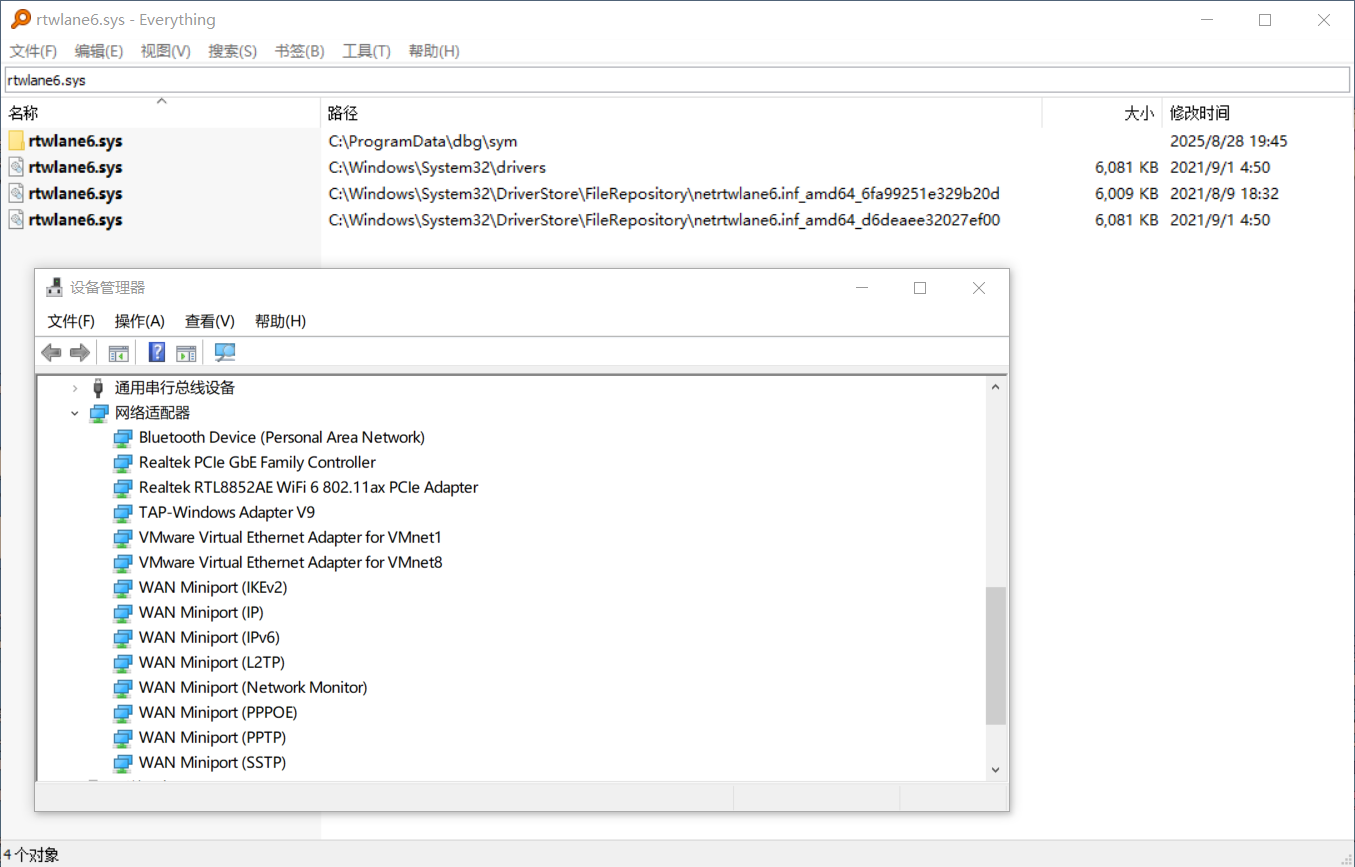Open the 编辑(E) menu in Everything

click(99, 51)
